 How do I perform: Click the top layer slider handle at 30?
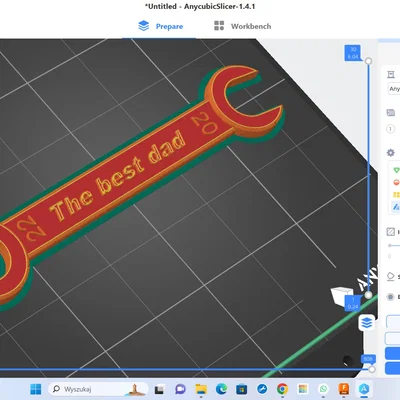[368, 61]
